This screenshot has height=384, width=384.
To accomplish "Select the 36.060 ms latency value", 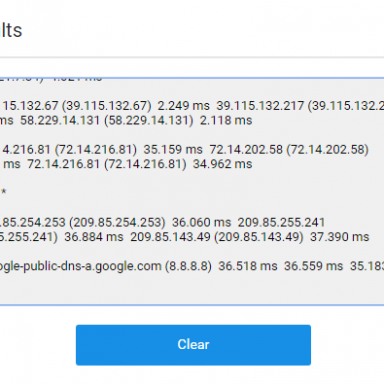I will tap(201, 222).
